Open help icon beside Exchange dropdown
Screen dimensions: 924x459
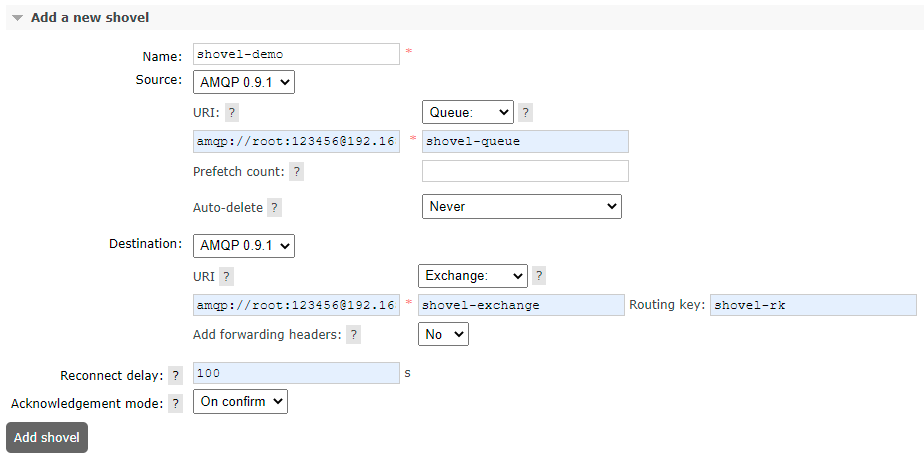point(539,276)
